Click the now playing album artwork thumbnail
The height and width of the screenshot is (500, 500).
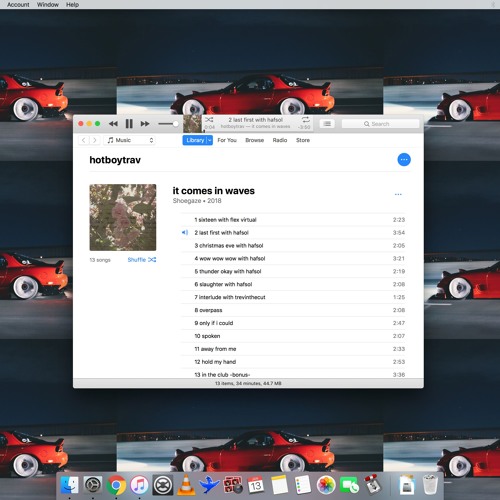(192, 124)
